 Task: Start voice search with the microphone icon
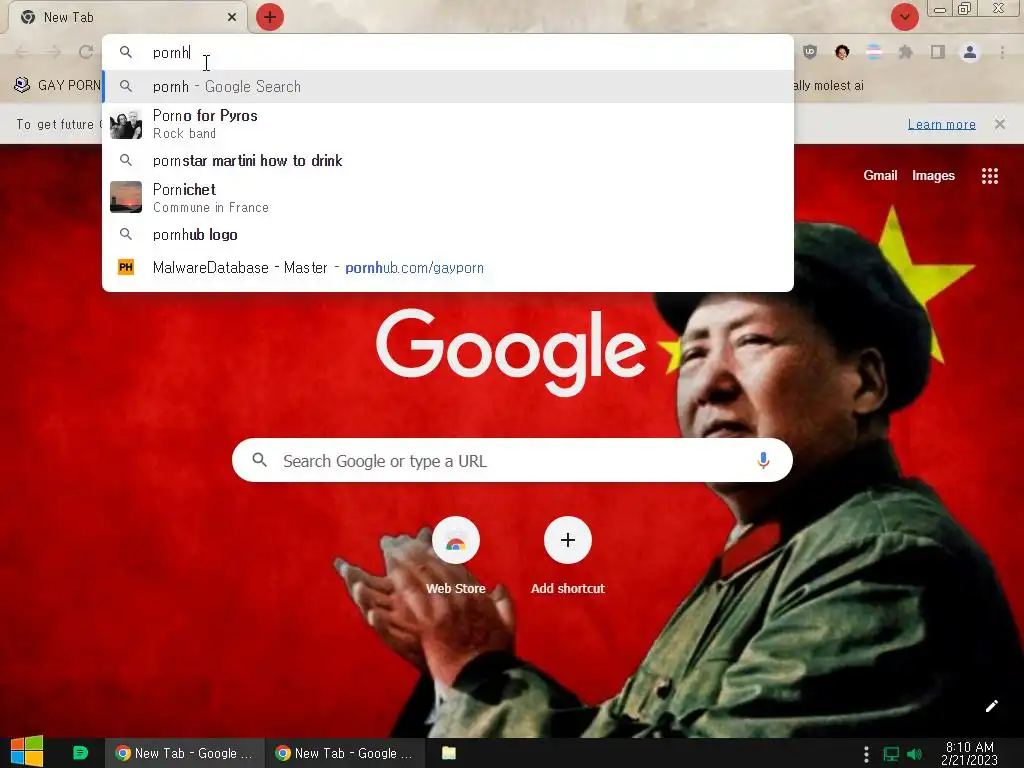coord(763,460)
